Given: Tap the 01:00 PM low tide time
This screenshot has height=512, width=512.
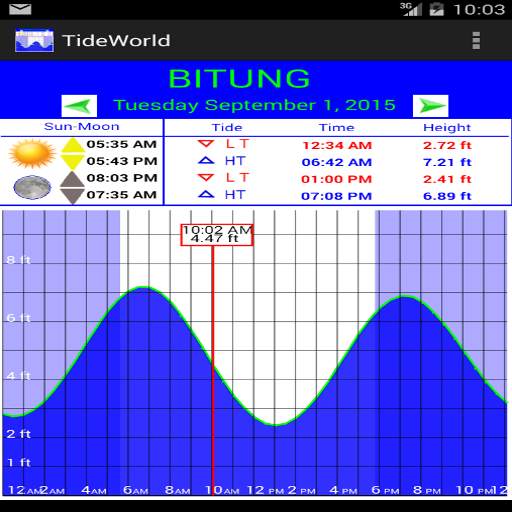Looking at the screenshot, I should tap(336, 179).
